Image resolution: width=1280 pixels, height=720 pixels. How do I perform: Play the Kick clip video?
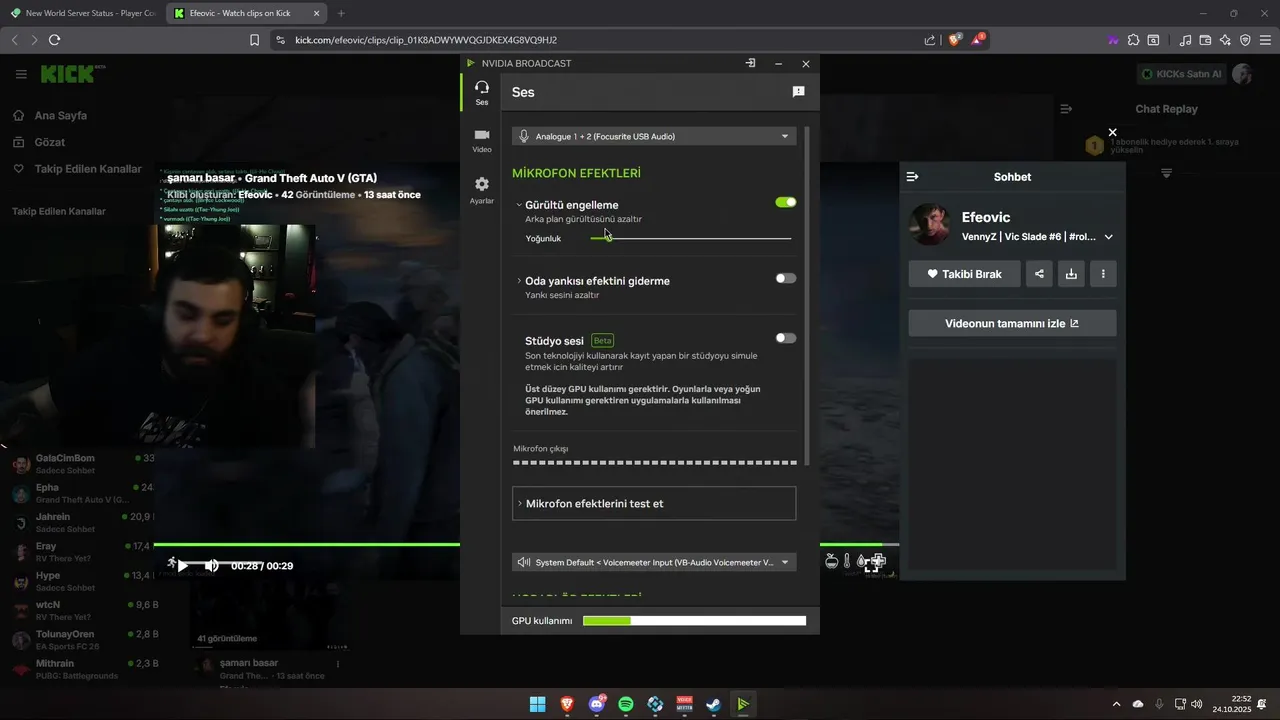click(x=182, y=566)
